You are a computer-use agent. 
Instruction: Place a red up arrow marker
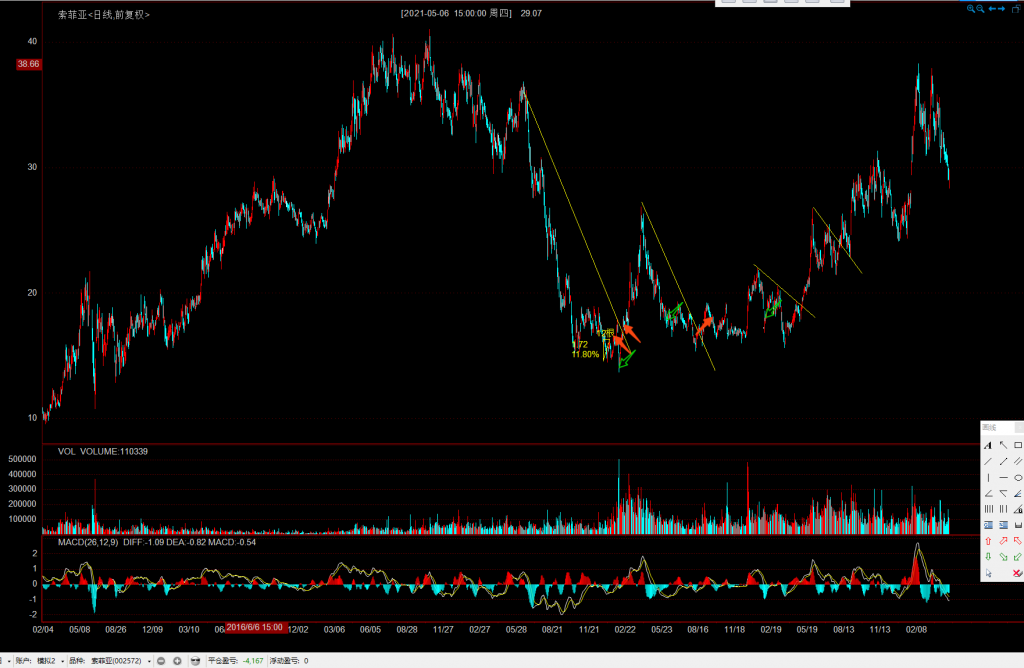[988, 541]
